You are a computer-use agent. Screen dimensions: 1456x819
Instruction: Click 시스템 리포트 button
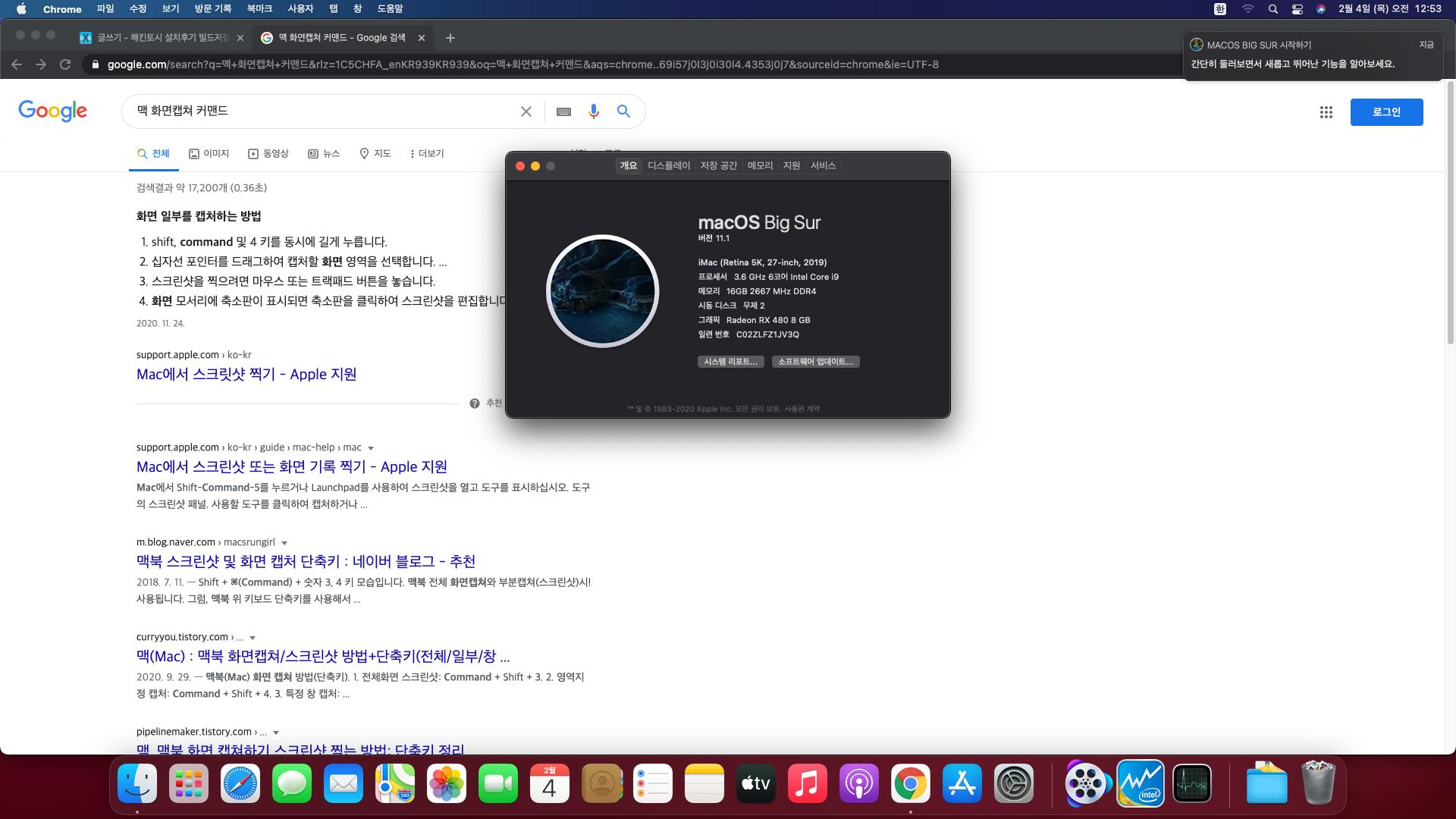[730, 362]
